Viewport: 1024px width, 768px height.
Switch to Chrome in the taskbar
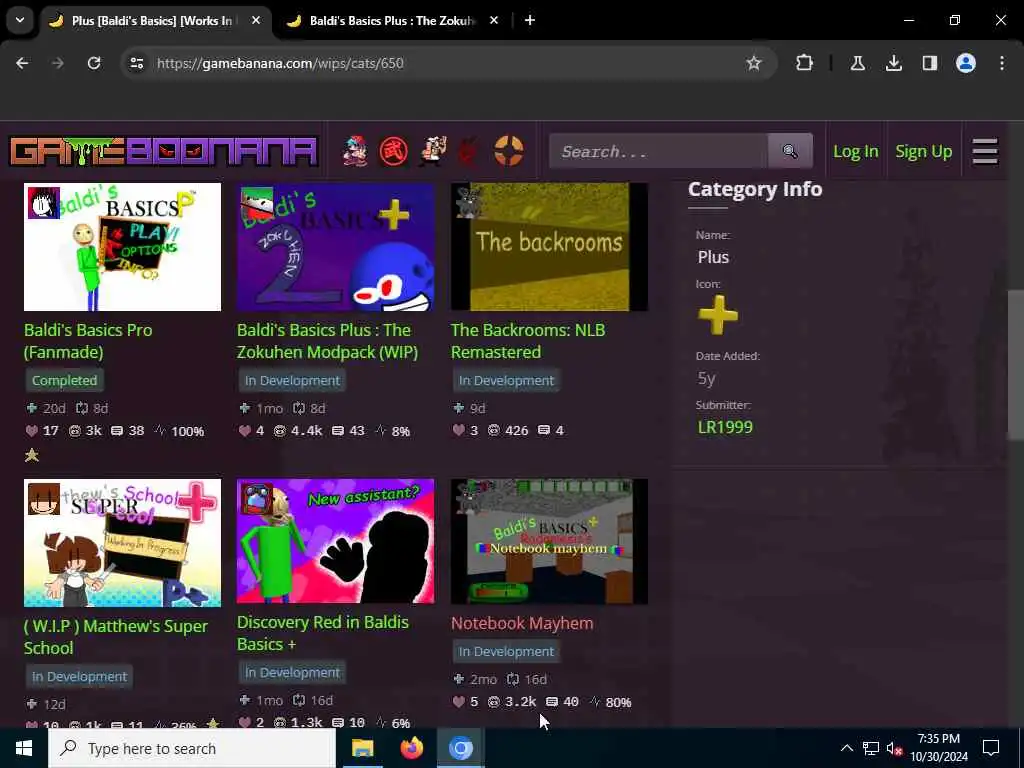(460, 748)
